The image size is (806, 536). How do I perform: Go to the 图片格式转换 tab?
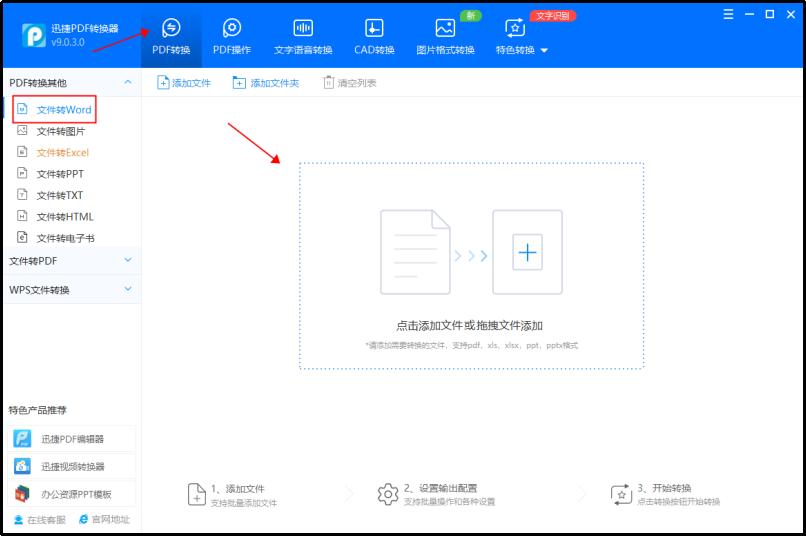(x=445, y=37)
